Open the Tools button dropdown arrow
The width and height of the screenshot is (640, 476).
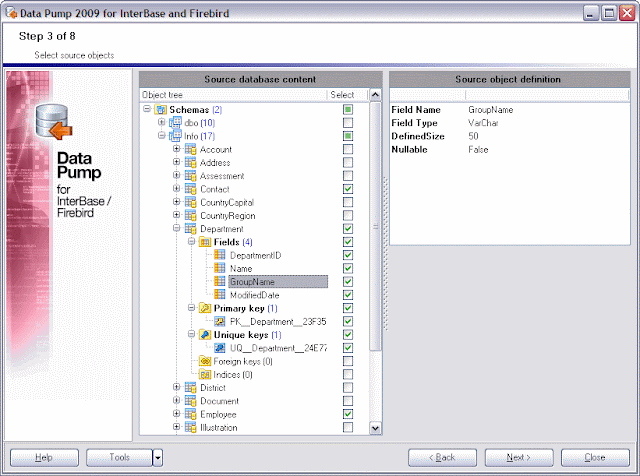[x=158, y=458]
